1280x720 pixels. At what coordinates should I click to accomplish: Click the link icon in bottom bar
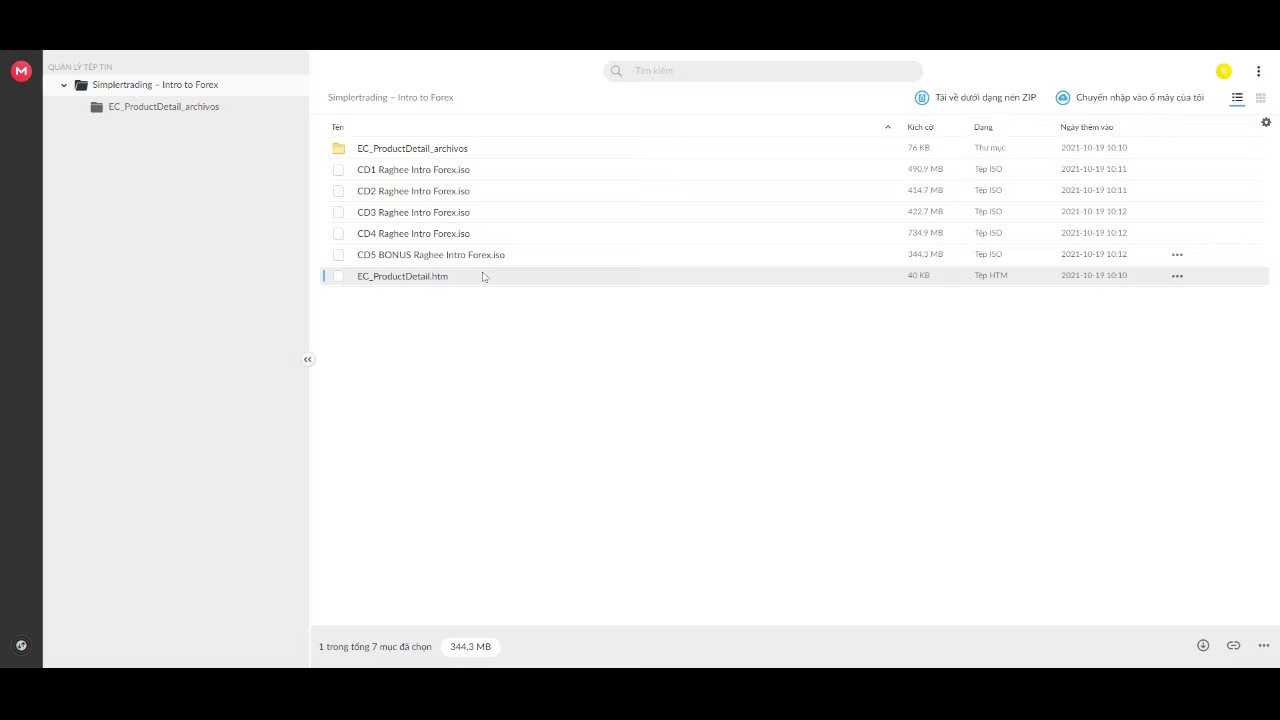(1233, 646)
